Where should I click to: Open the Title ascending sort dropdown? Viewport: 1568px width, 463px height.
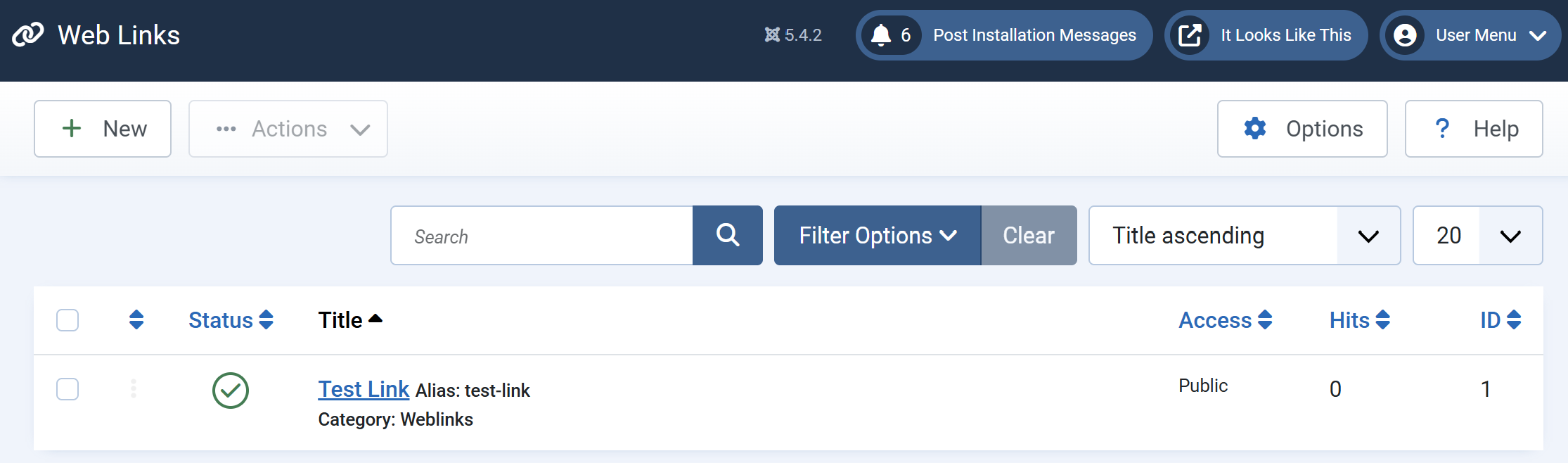click(x=1244, y=235)
